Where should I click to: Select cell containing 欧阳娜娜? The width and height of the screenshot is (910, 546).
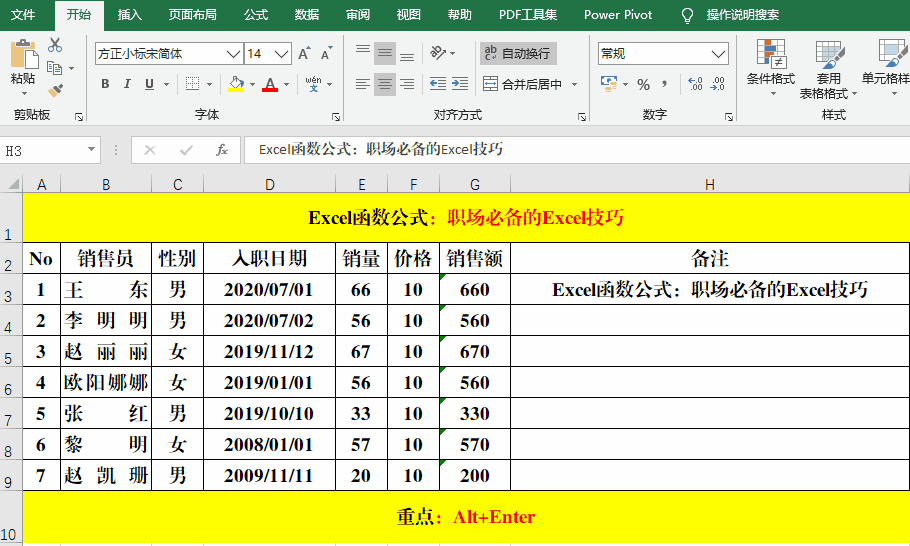(106, 382)
